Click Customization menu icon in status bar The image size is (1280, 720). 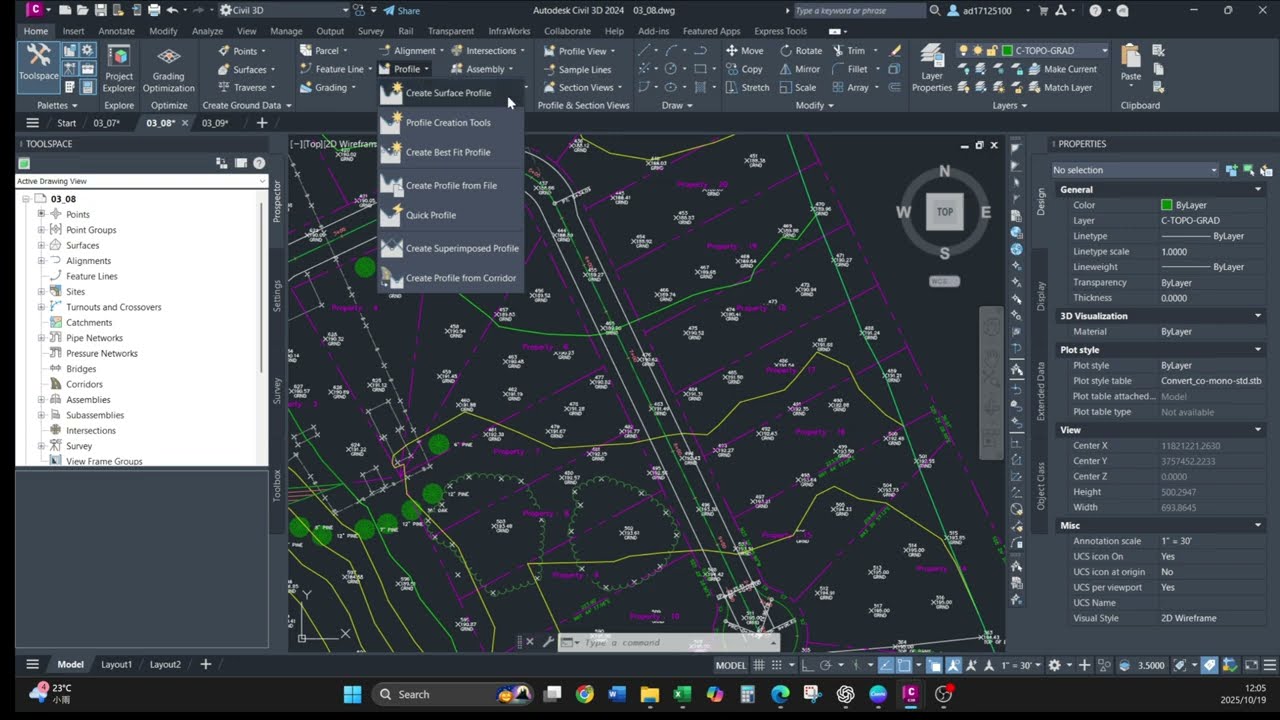1270,665
